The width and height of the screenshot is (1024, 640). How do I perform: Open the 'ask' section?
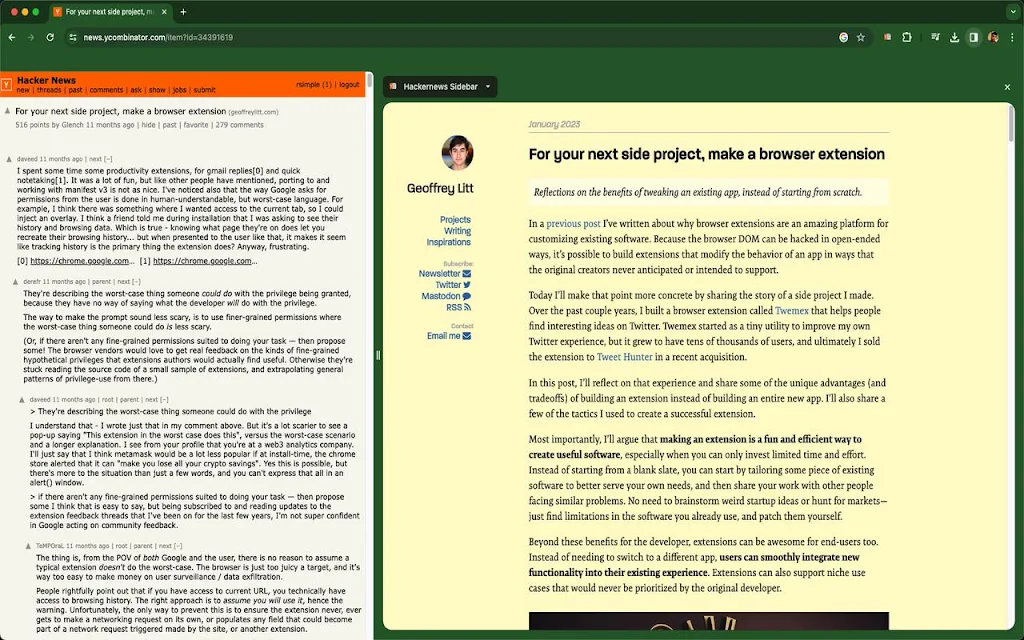coord(136,90)
